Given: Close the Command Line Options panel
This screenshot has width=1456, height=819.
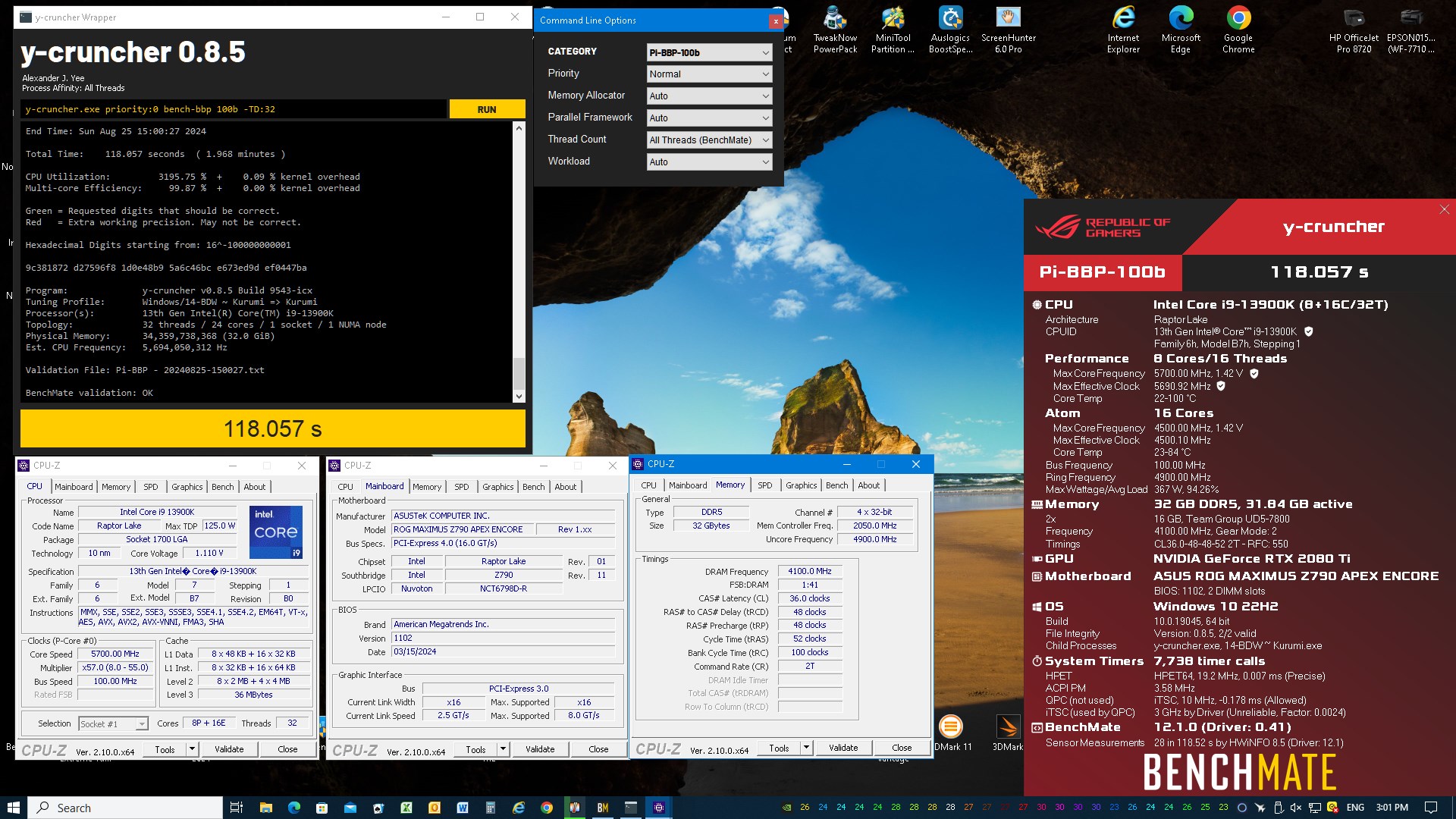Looking at the screenshot, I should point(775,20).
